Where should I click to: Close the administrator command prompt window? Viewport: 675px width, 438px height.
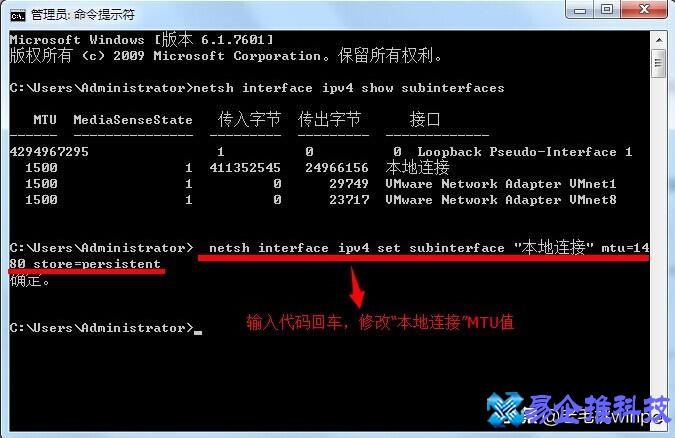(x=644, y=9)
